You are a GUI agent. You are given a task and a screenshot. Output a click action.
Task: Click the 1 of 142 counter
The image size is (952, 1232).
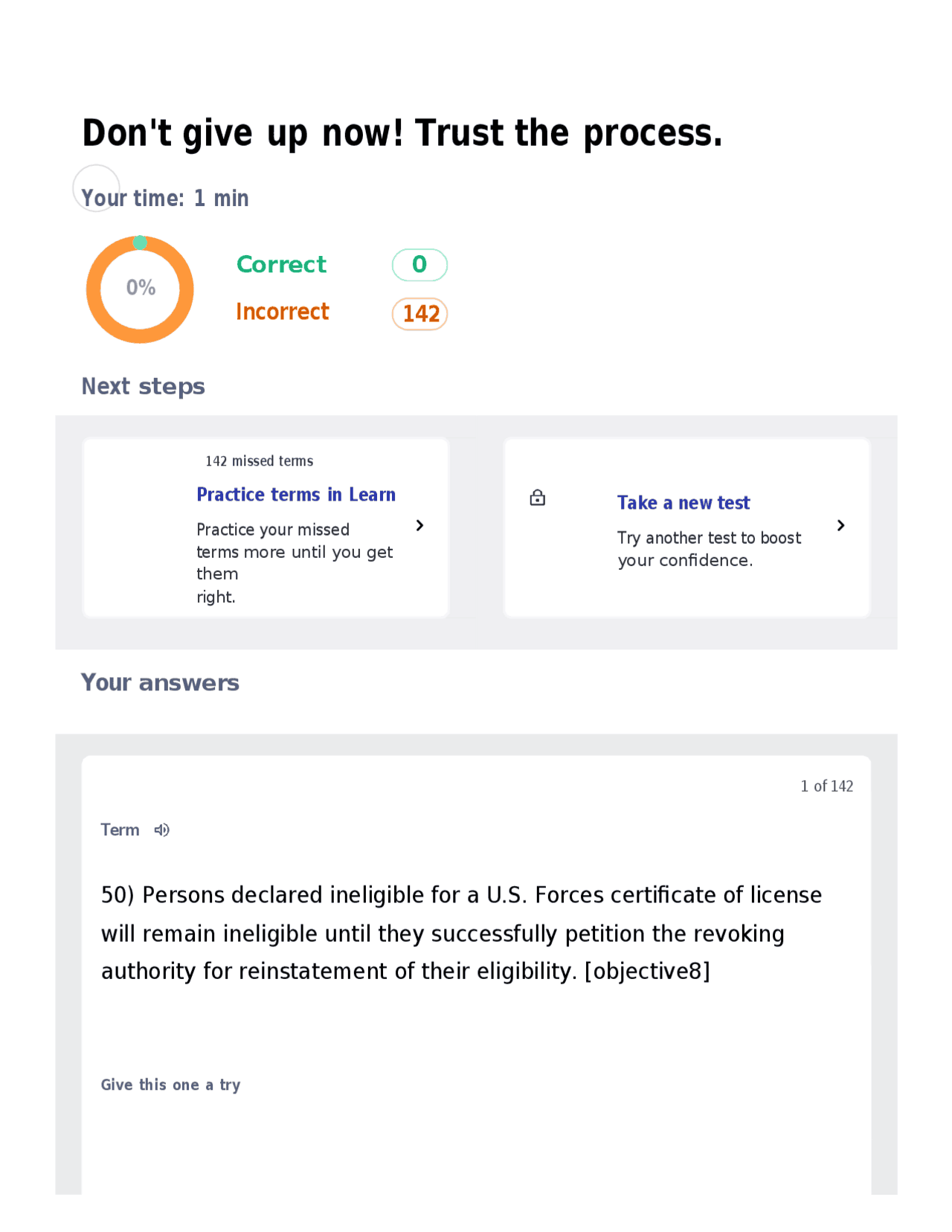(x=827, y=786)
